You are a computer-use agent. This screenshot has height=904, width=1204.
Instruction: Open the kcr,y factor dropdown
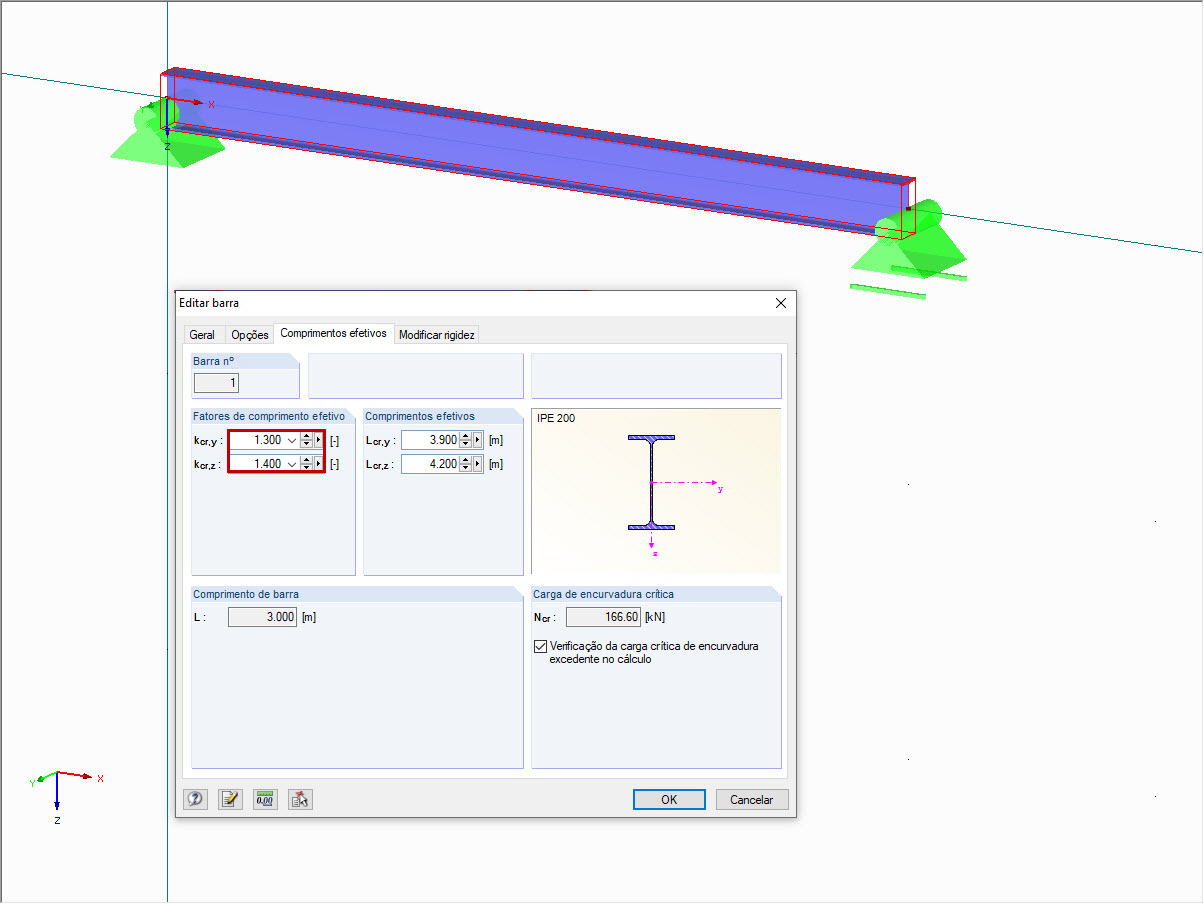pos(291,440)
